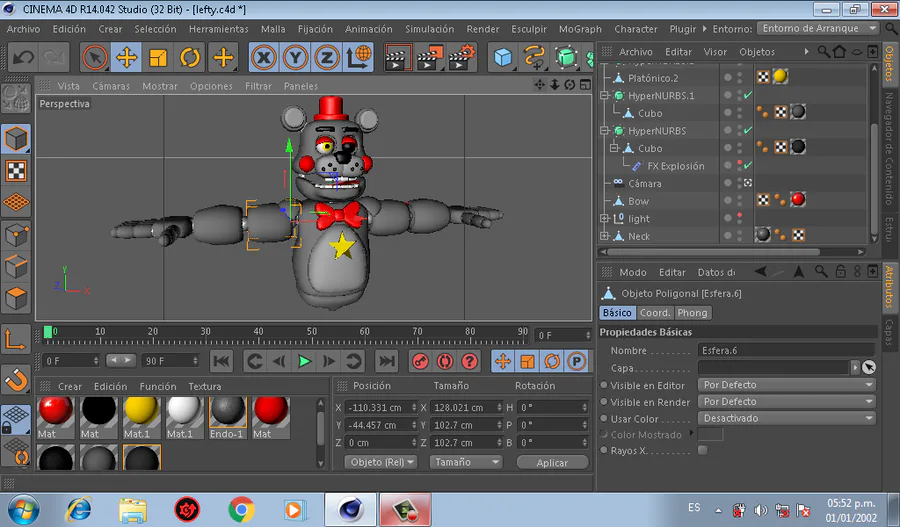This screenshot has width=900, height=527.
Task: Enable Edges mode in left sidebar
Action: click(16, 266)
